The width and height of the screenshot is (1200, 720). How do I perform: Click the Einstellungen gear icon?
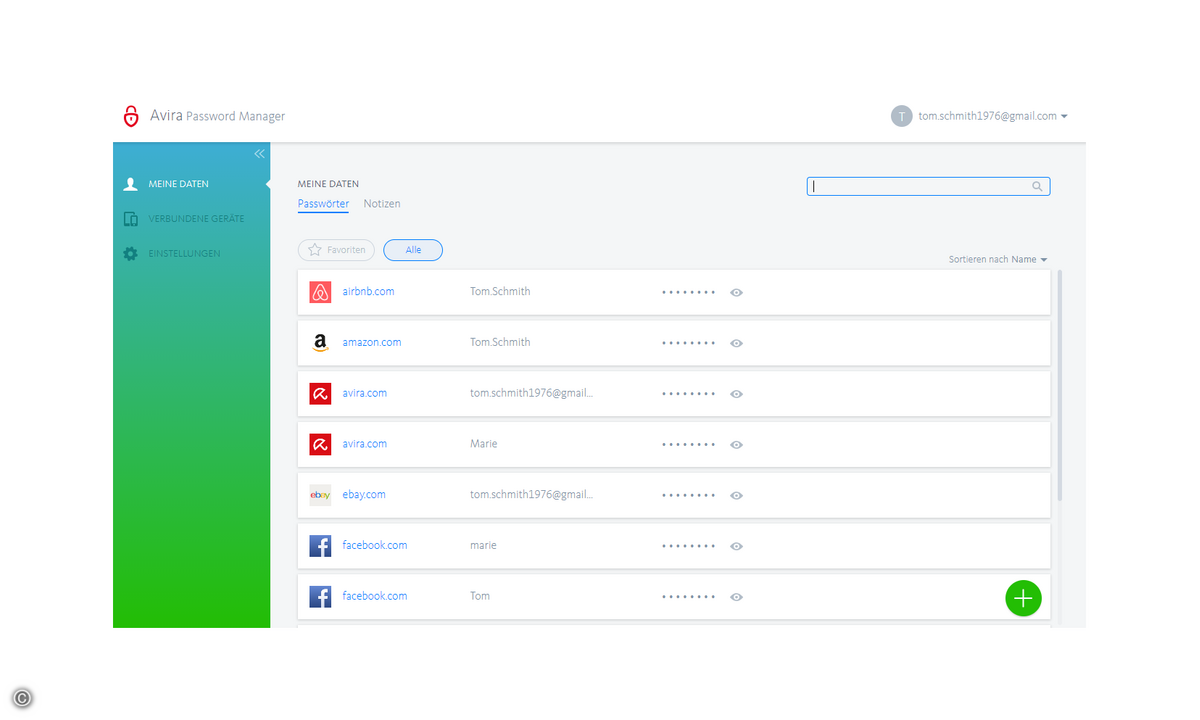(x=130, y=254)
